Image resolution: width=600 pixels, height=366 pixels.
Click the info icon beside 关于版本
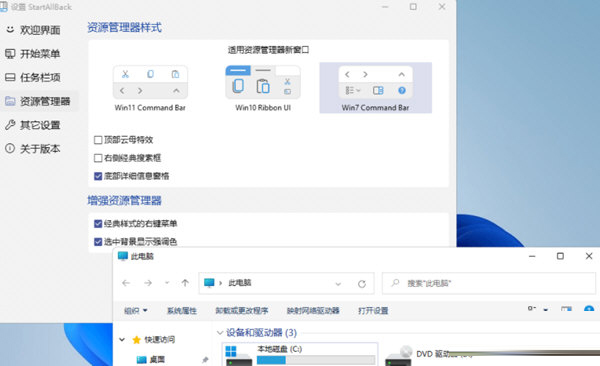coord(10,148)
